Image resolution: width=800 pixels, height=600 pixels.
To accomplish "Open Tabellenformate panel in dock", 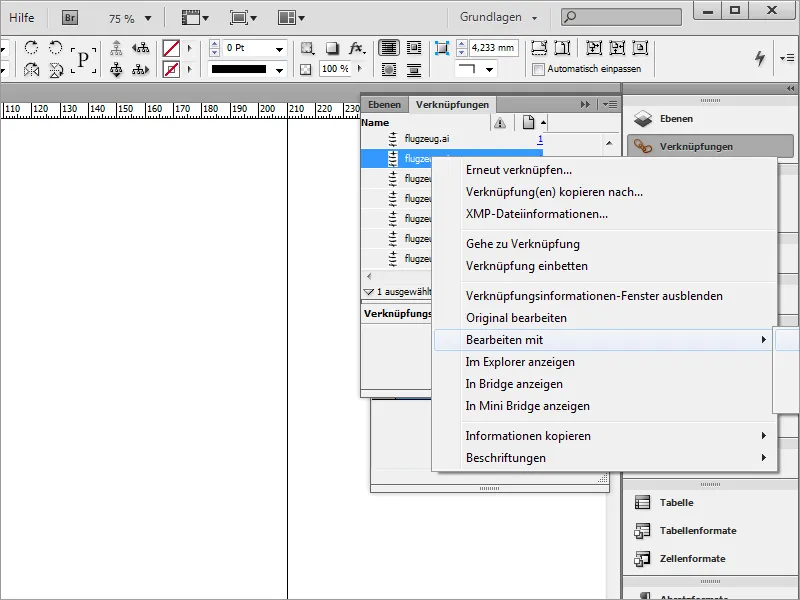I will point(710,531).
